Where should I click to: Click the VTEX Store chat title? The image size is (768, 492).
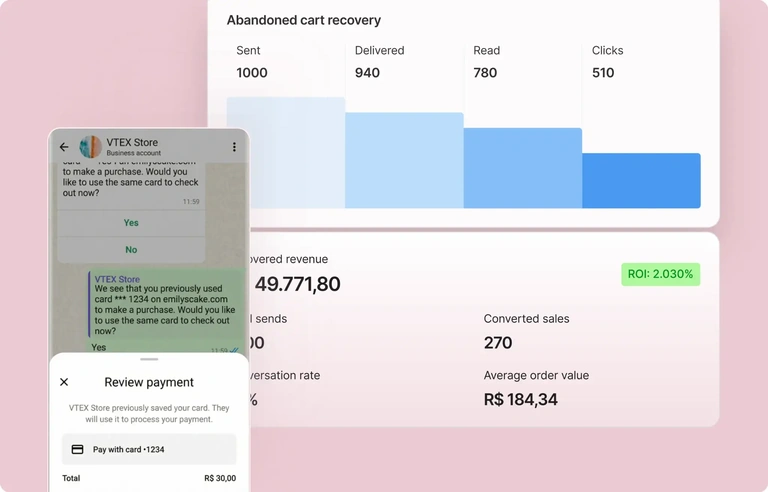[132, 142]
